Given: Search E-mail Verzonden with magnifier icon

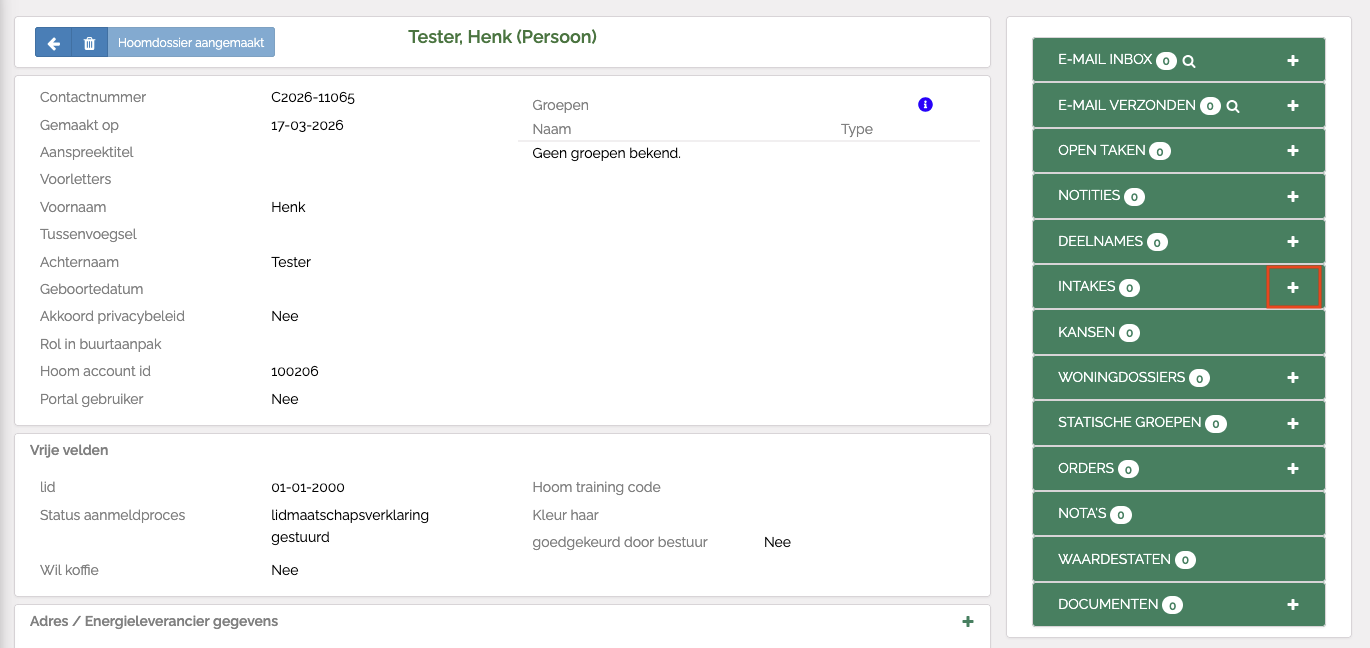Looking at the screenshot, I should (x=1233, y=106).
